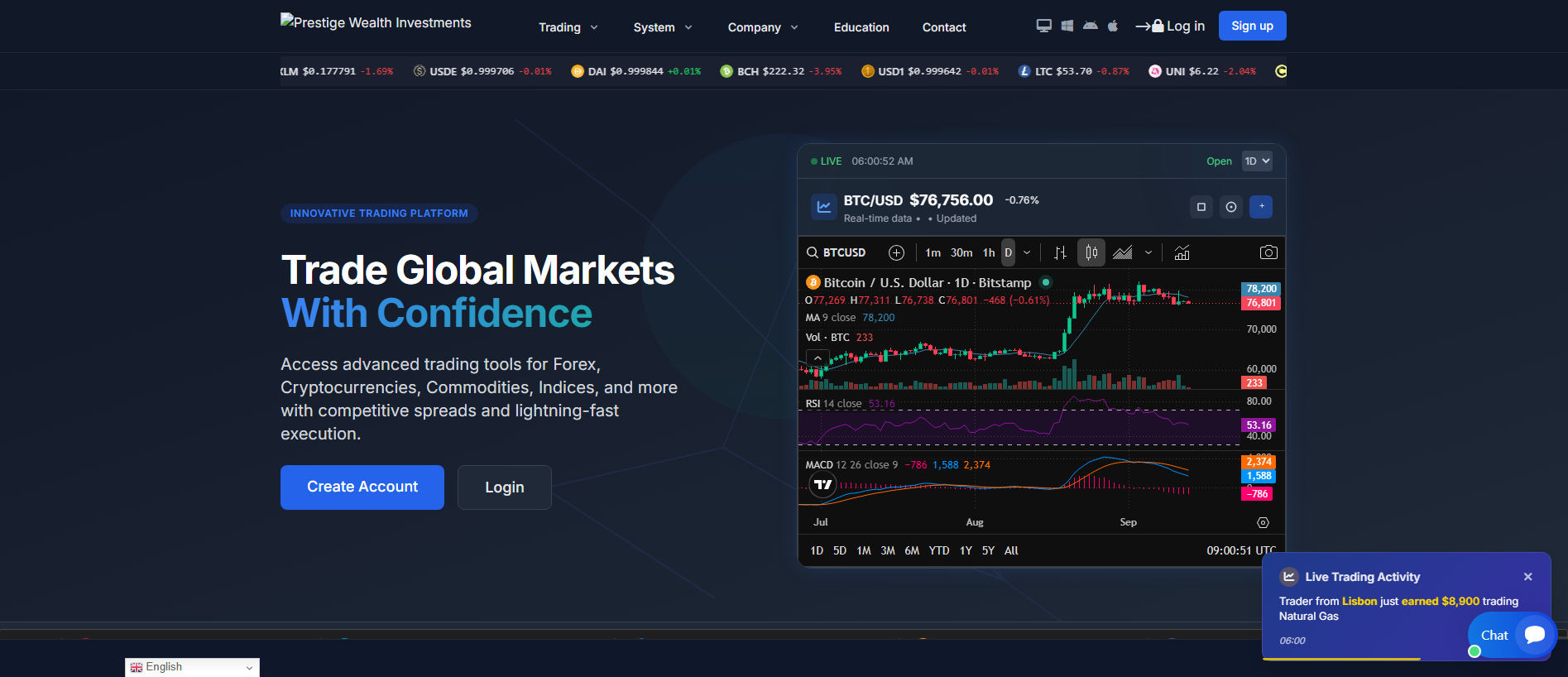Click the 53.16 RSI value label
The image size is (1568, 677).
point(1259,425)
